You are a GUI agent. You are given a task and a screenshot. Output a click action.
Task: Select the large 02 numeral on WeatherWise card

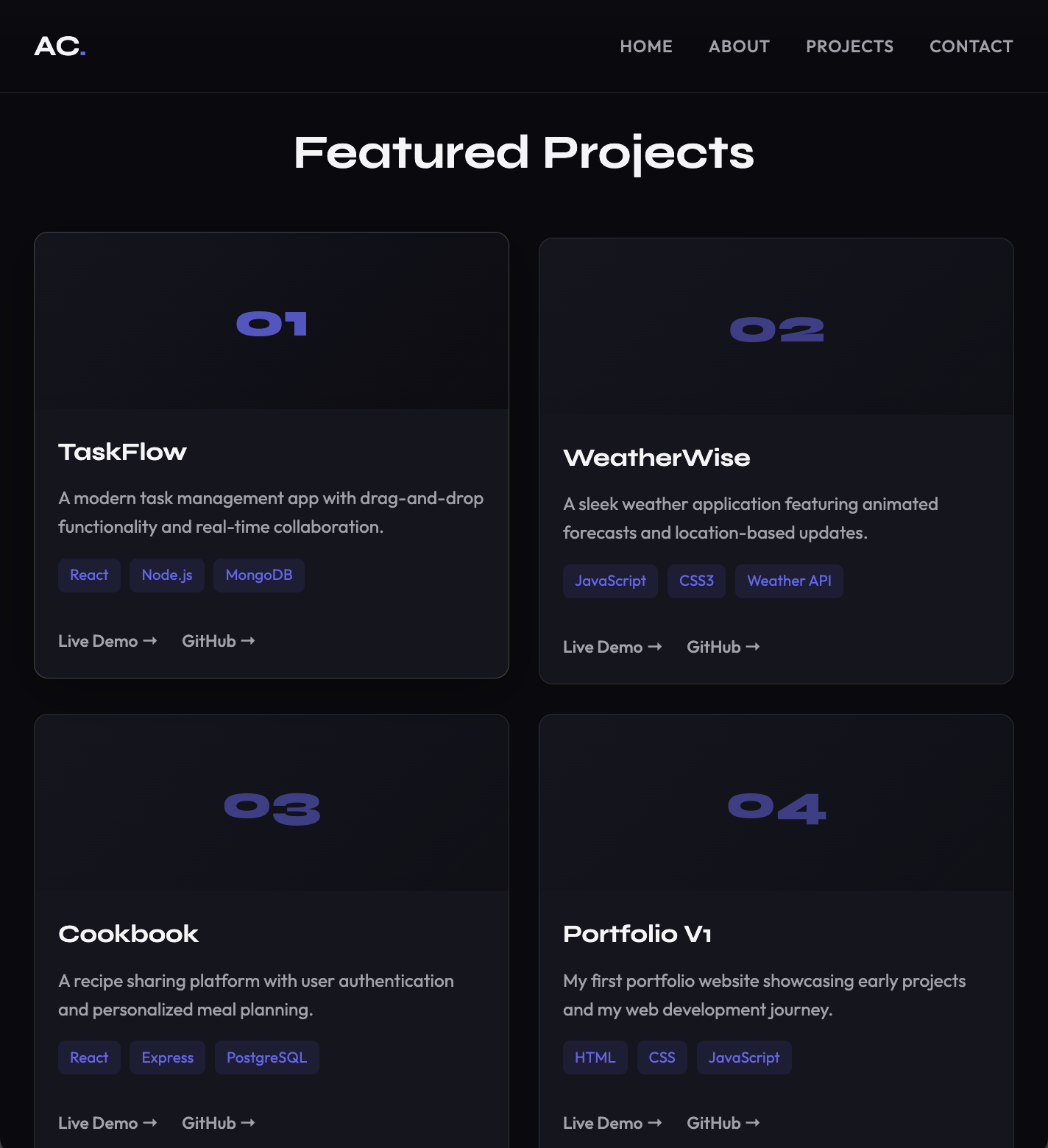776,329
